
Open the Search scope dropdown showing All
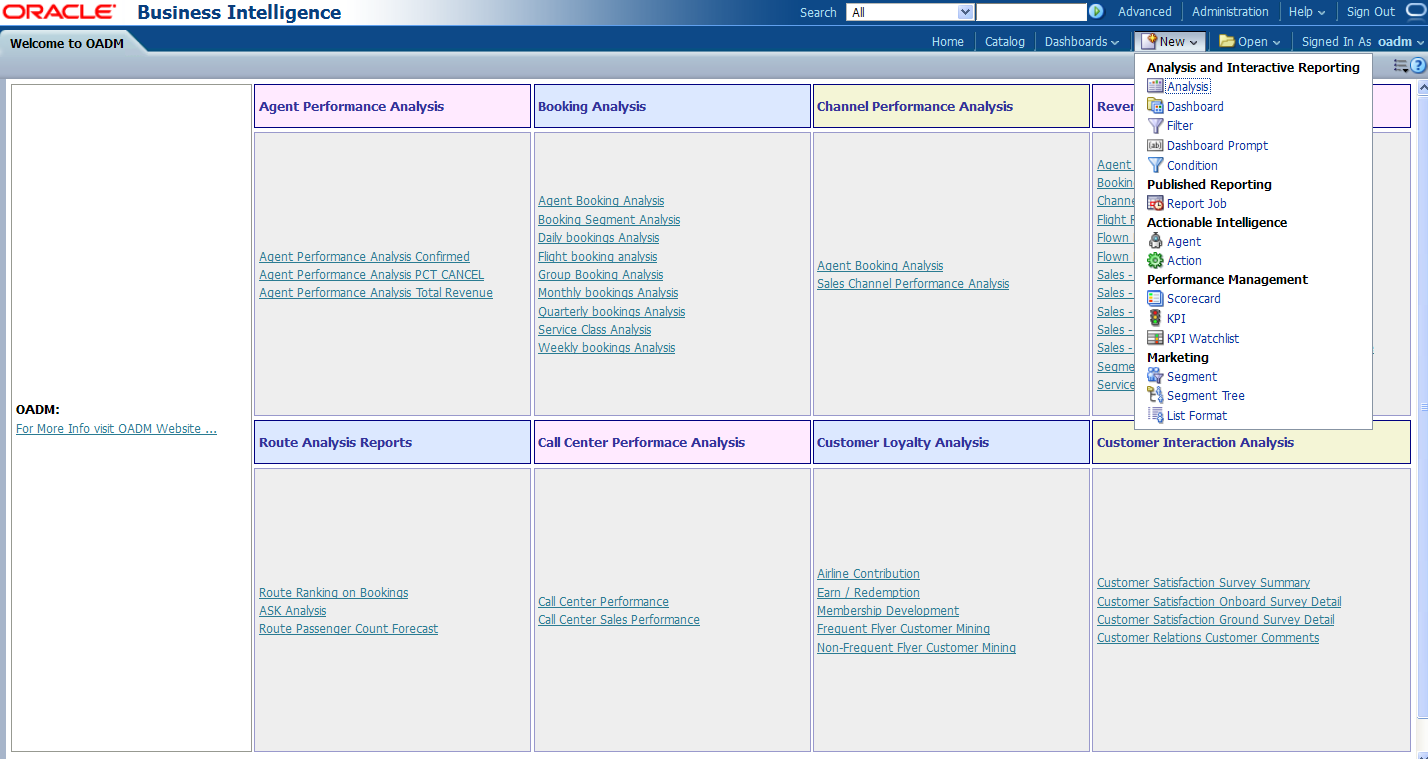[909, 12]
